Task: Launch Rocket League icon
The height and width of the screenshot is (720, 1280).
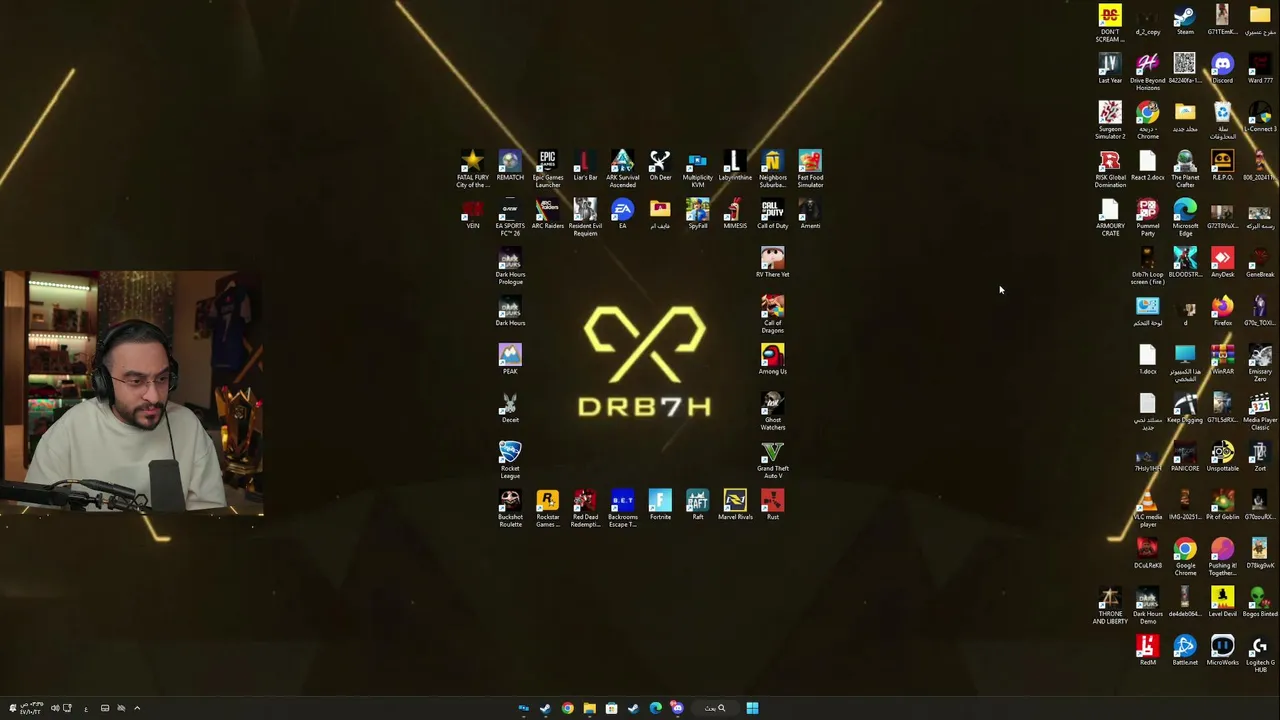Action: pyautogui.click(x=510, y=460)
